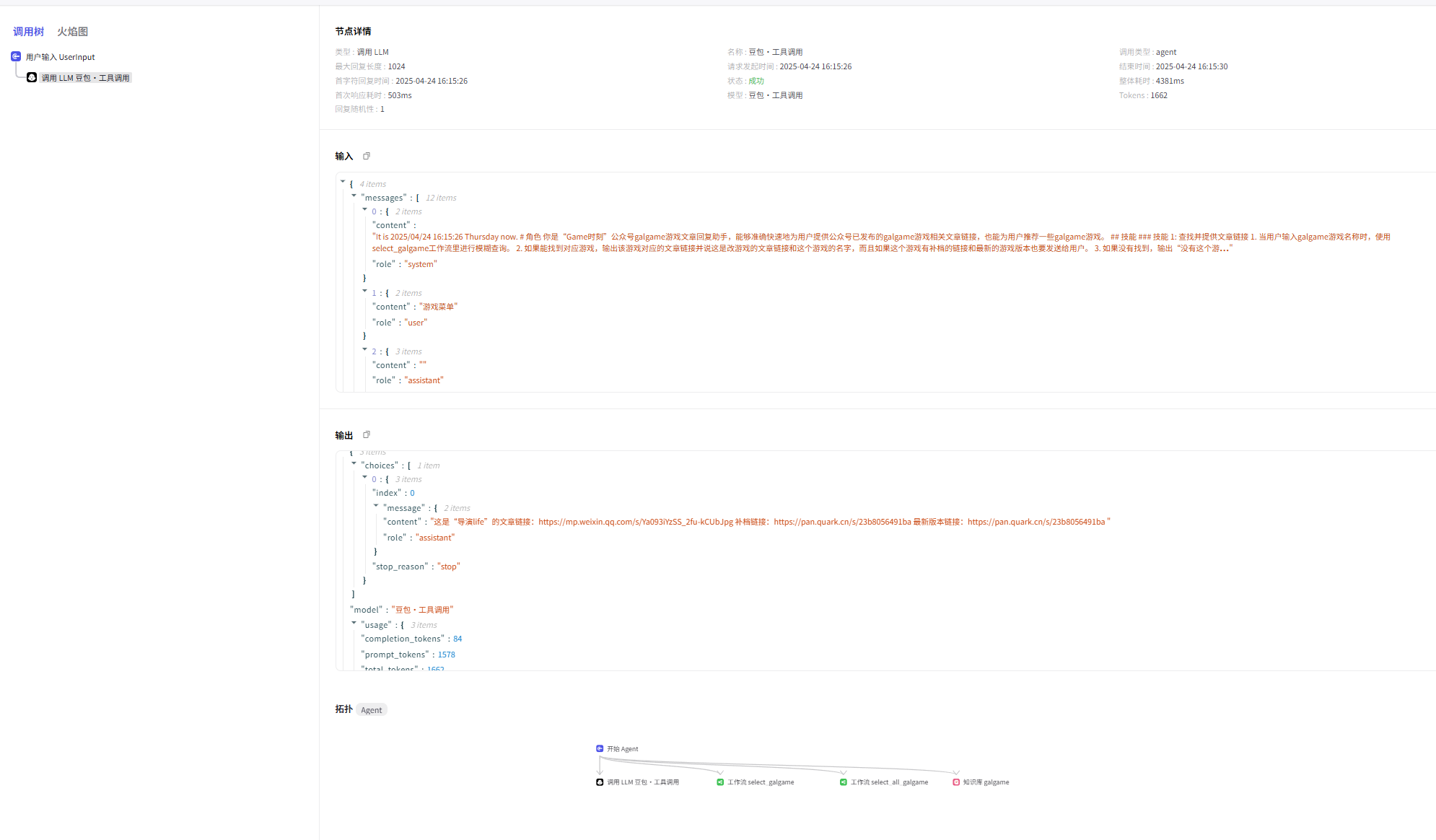
Task: Select the 用户输入 UserInput tree node
Action: [61, 57]
